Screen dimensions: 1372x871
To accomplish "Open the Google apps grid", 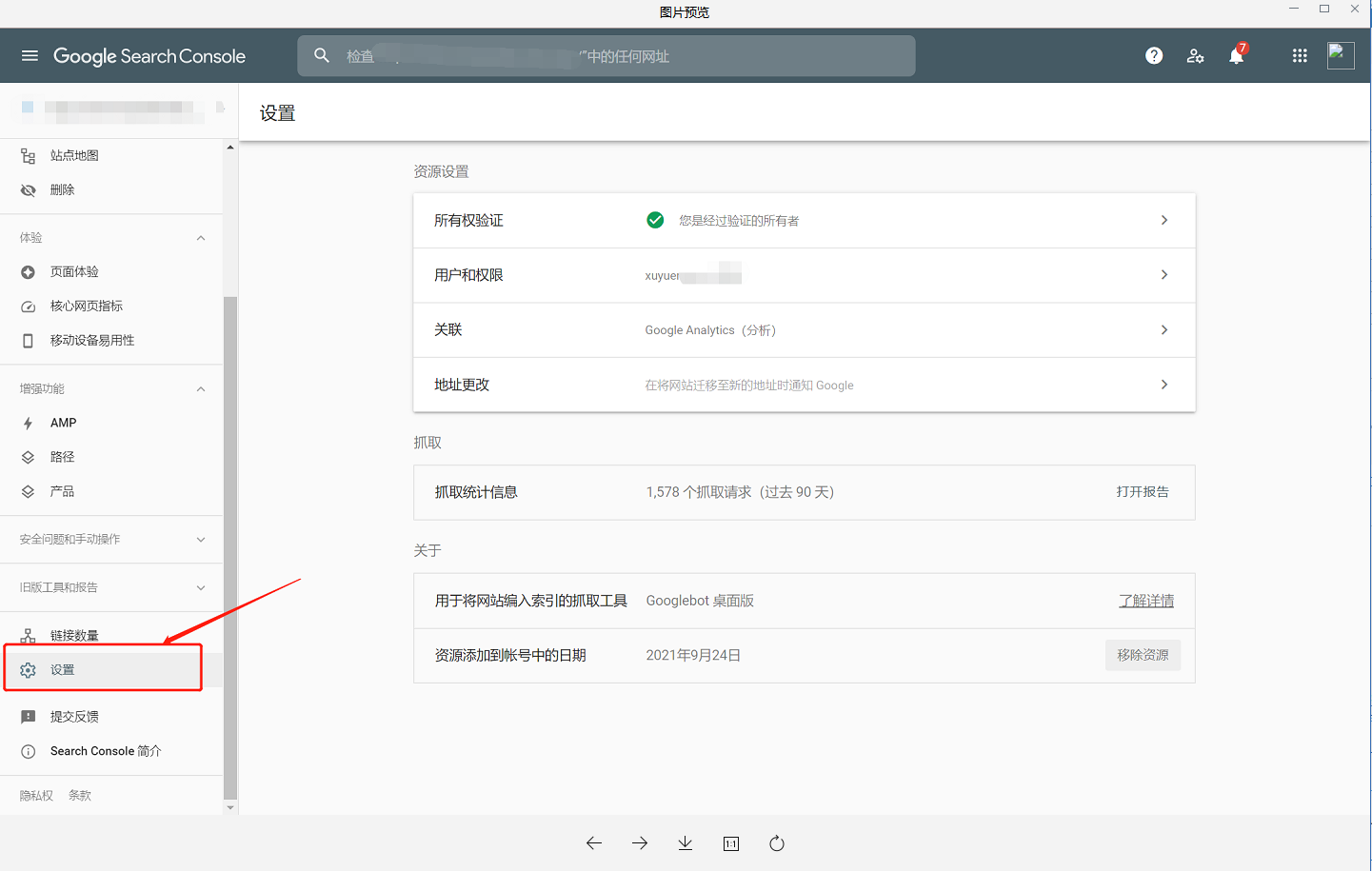I will point(1300,56).
